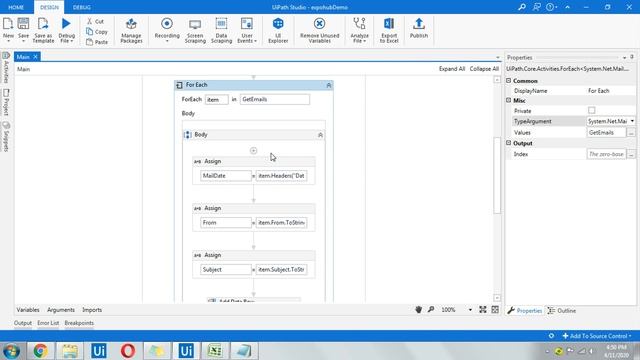This screenshot has height=360, width=640.
Task: Open Chrome from the taskbar
Action: pos(40,351)
